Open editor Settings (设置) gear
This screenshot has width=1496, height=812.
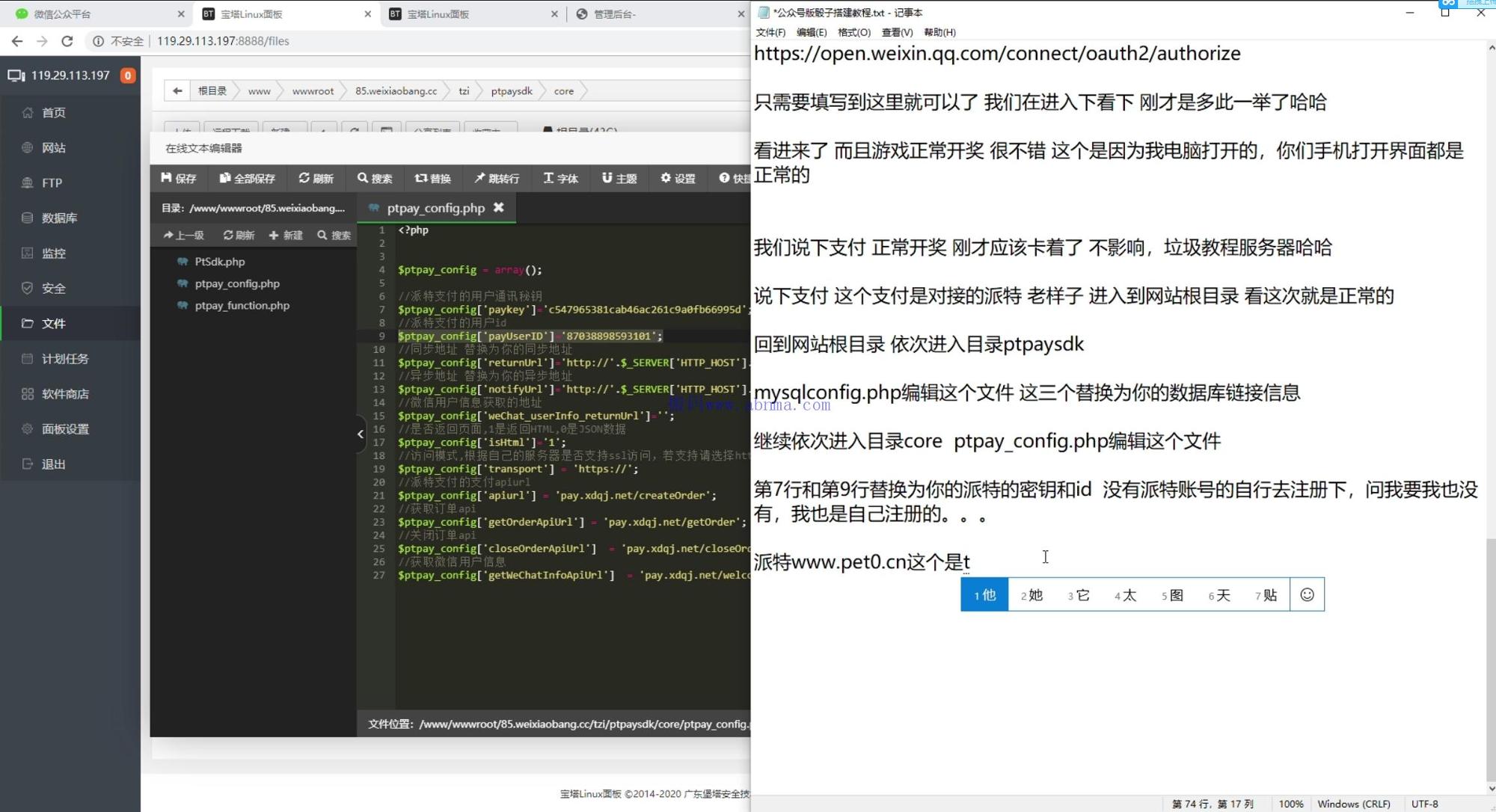tap(678, 178)
